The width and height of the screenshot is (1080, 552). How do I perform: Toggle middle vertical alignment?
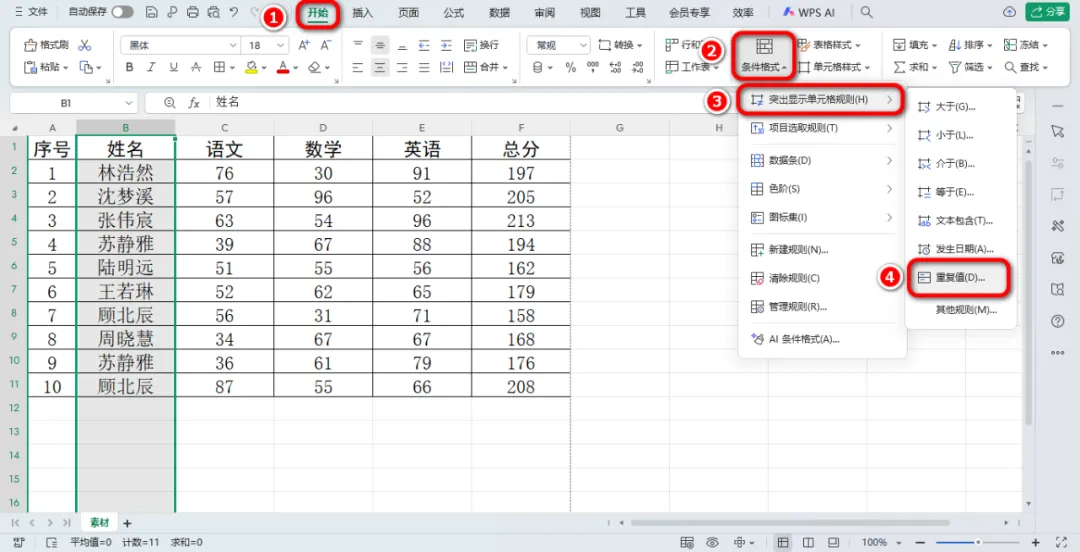pos(379,45)
